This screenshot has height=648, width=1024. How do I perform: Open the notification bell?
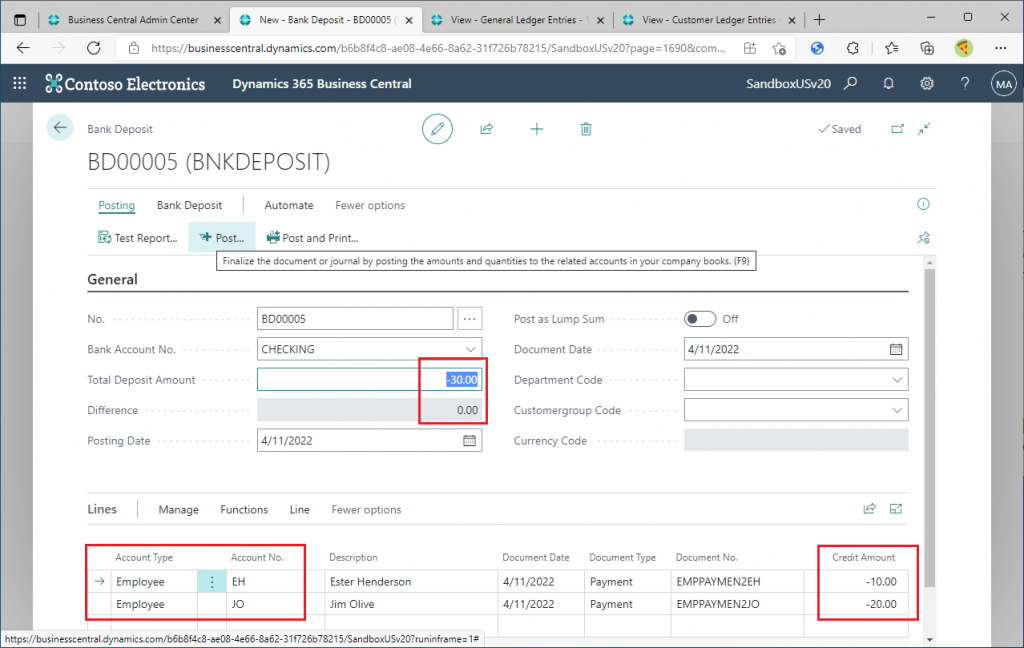pyautogui.click(x=888, y=84)
